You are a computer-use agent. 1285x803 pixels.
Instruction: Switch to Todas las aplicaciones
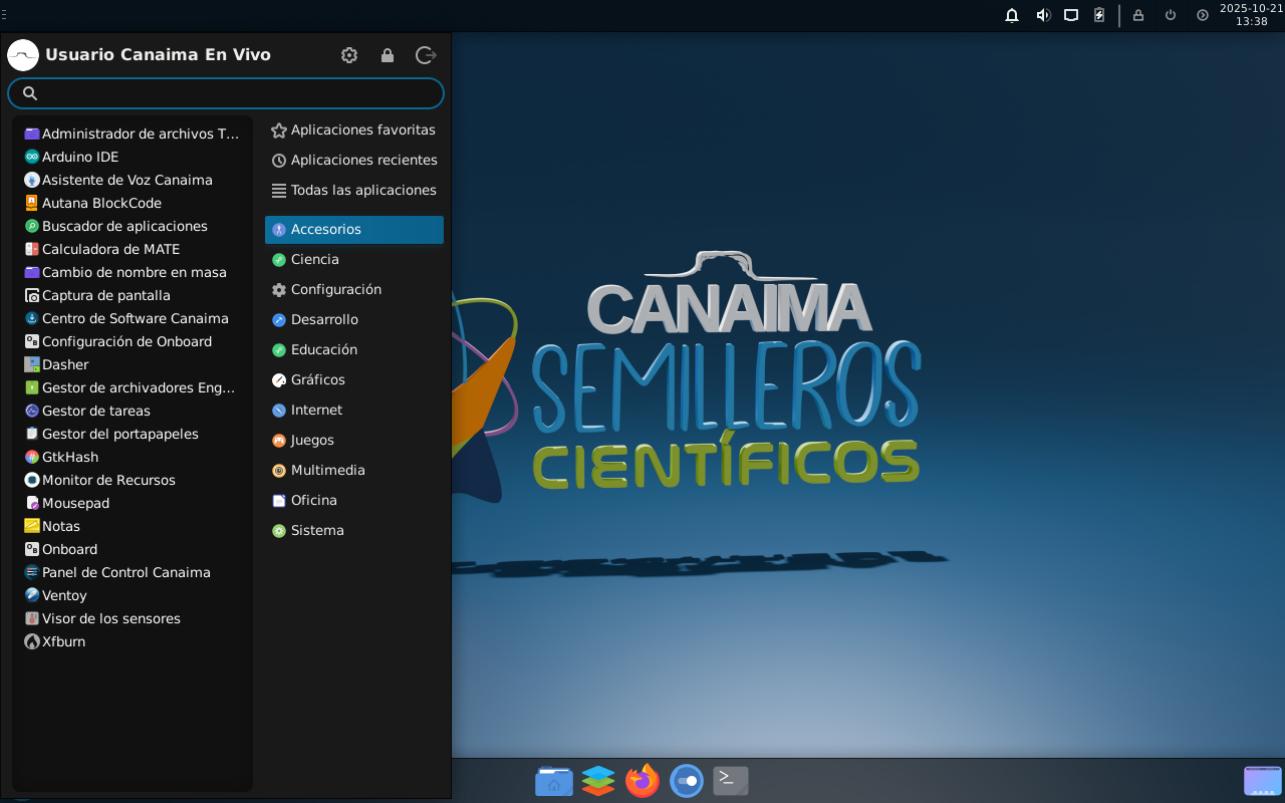click(x=363, y=190)
